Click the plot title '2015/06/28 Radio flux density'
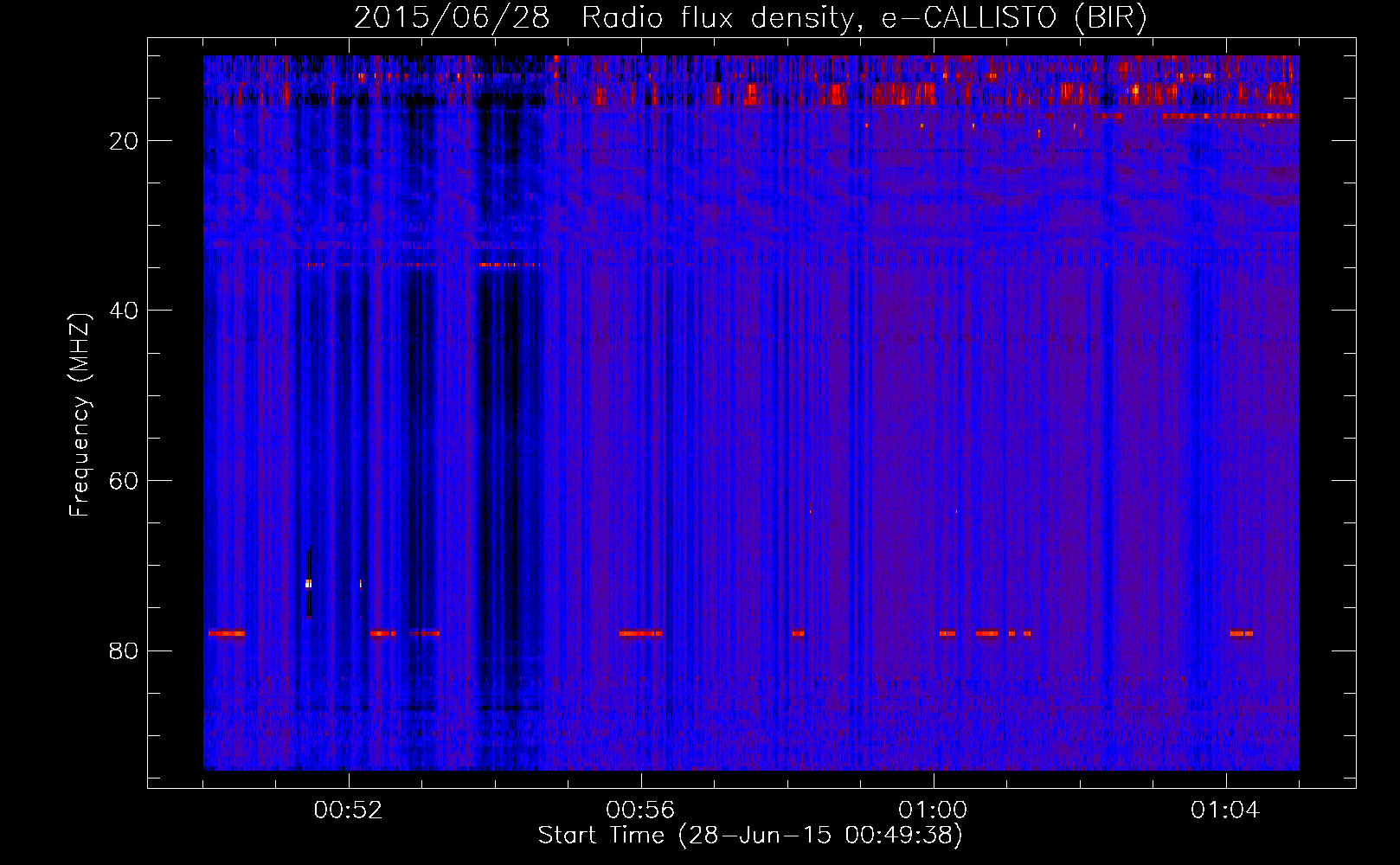Viewport: 1400px width, 865px height. 751,18
